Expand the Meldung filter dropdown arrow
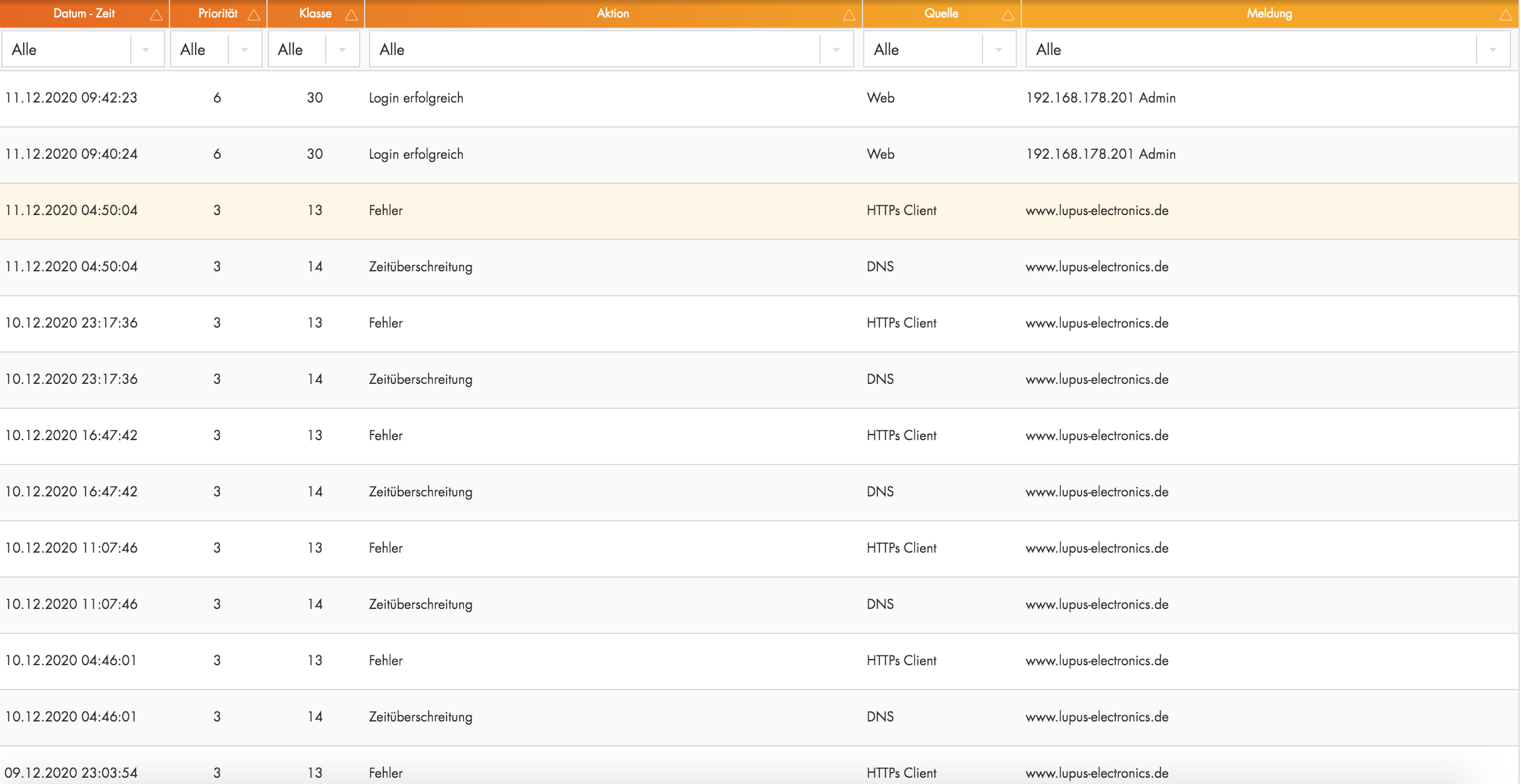The height and width of the screenshot is (784, 1521). point(1493,50)
